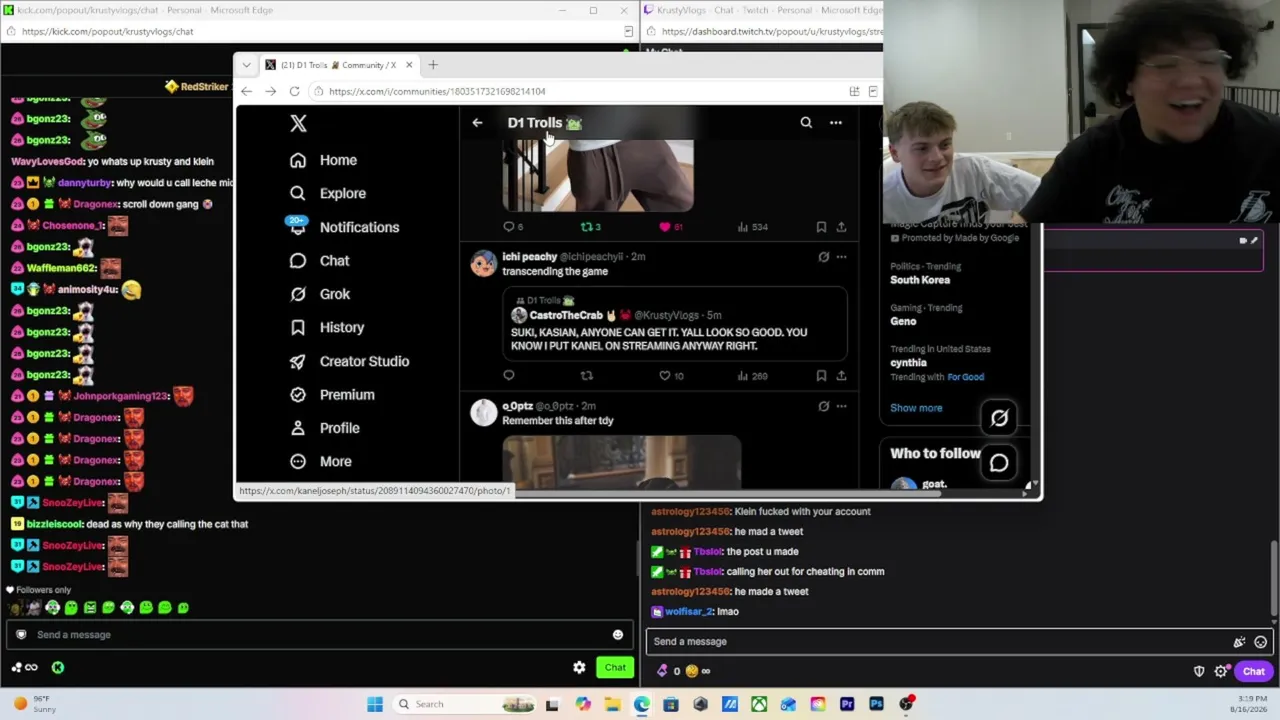Open the floating messages bubble button

pos(999,462)
